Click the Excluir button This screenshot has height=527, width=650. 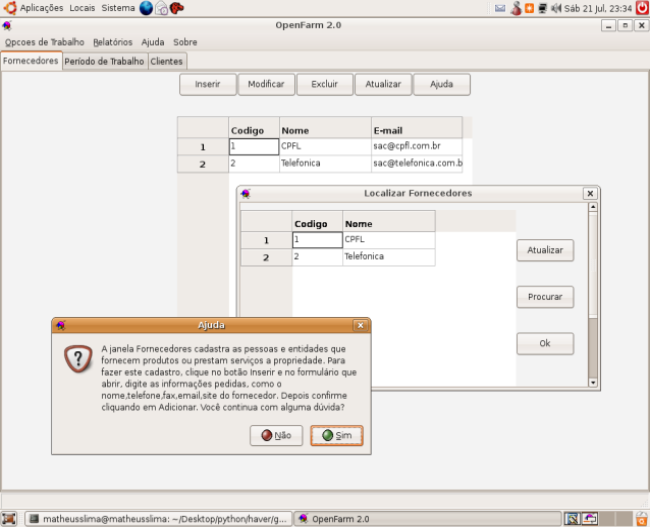(x=325, y=84)
